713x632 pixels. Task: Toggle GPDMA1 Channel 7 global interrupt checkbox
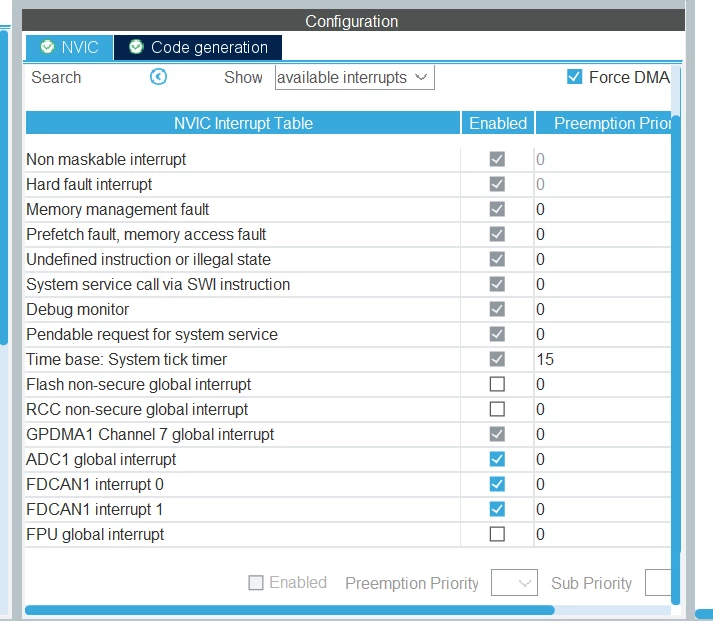(497, 434)
